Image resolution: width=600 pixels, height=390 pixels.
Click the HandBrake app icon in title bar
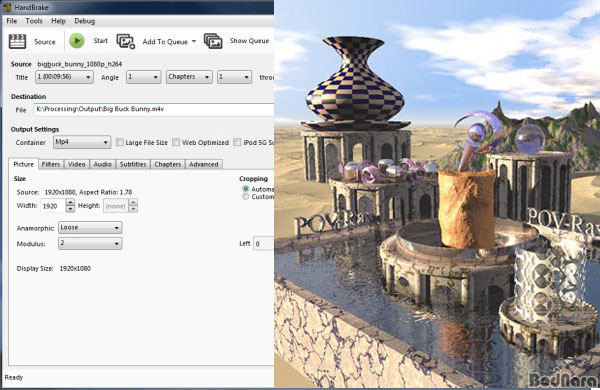pyautogui.click(x=7, y=7)
